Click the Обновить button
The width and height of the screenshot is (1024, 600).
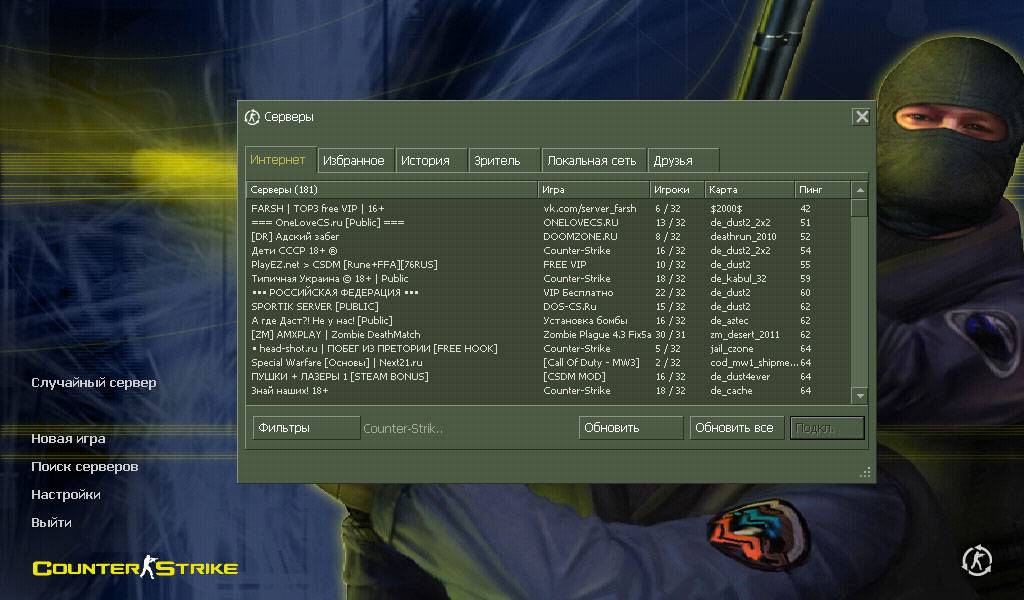pyautogui.click(x=631, y=428)
